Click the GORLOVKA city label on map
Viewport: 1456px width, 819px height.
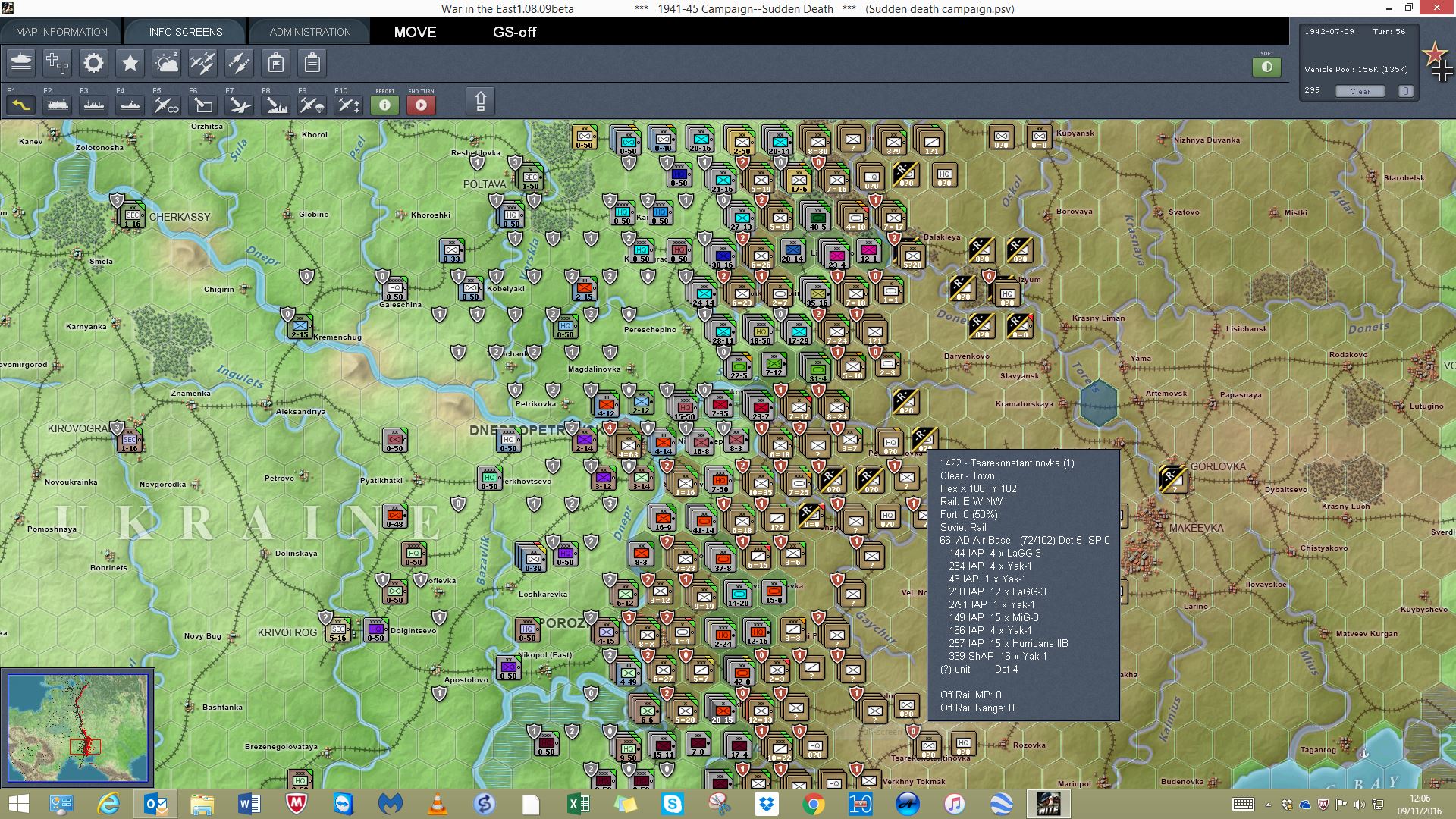tap(1218, 466)
